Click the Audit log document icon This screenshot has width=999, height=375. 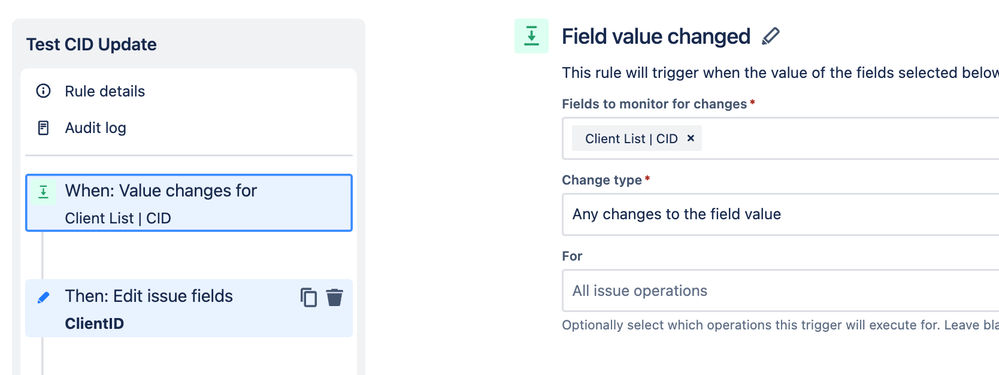click(x=43, y=128)
